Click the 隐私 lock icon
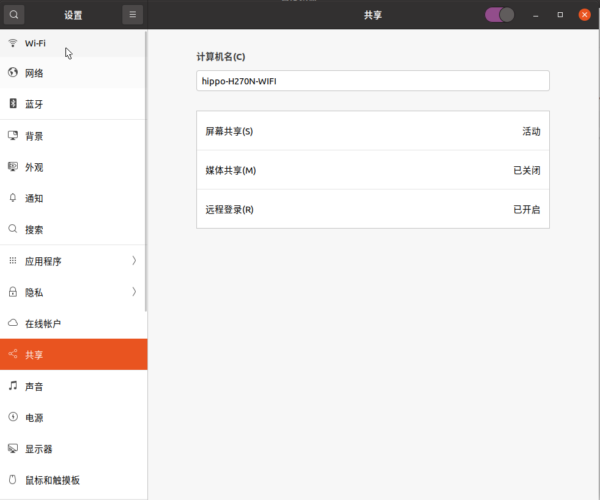The image size is (600, 500). (x=13, y=292)
